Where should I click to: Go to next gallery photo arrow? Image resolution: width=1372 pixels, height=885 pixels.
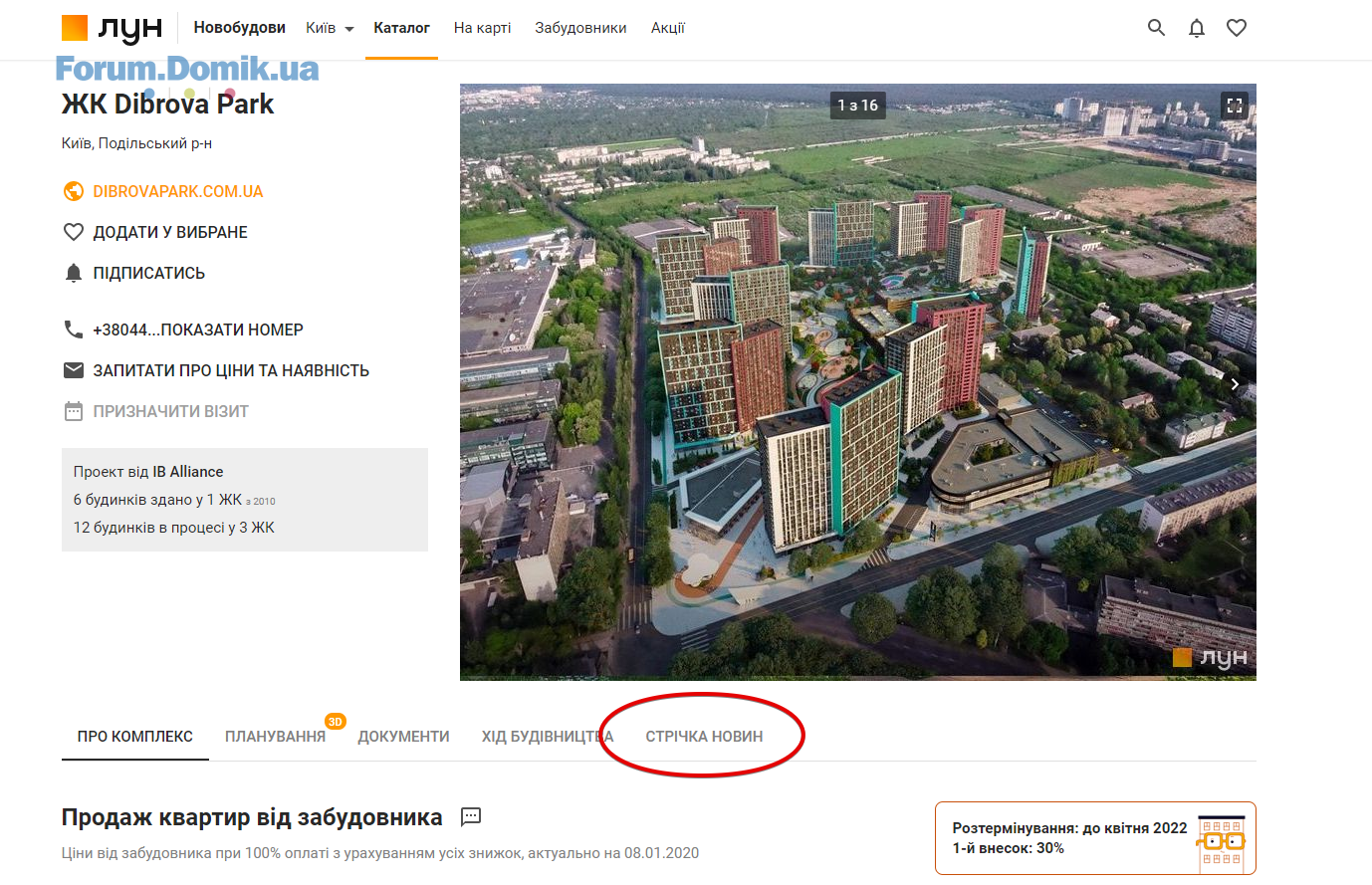coord(1235,384)
